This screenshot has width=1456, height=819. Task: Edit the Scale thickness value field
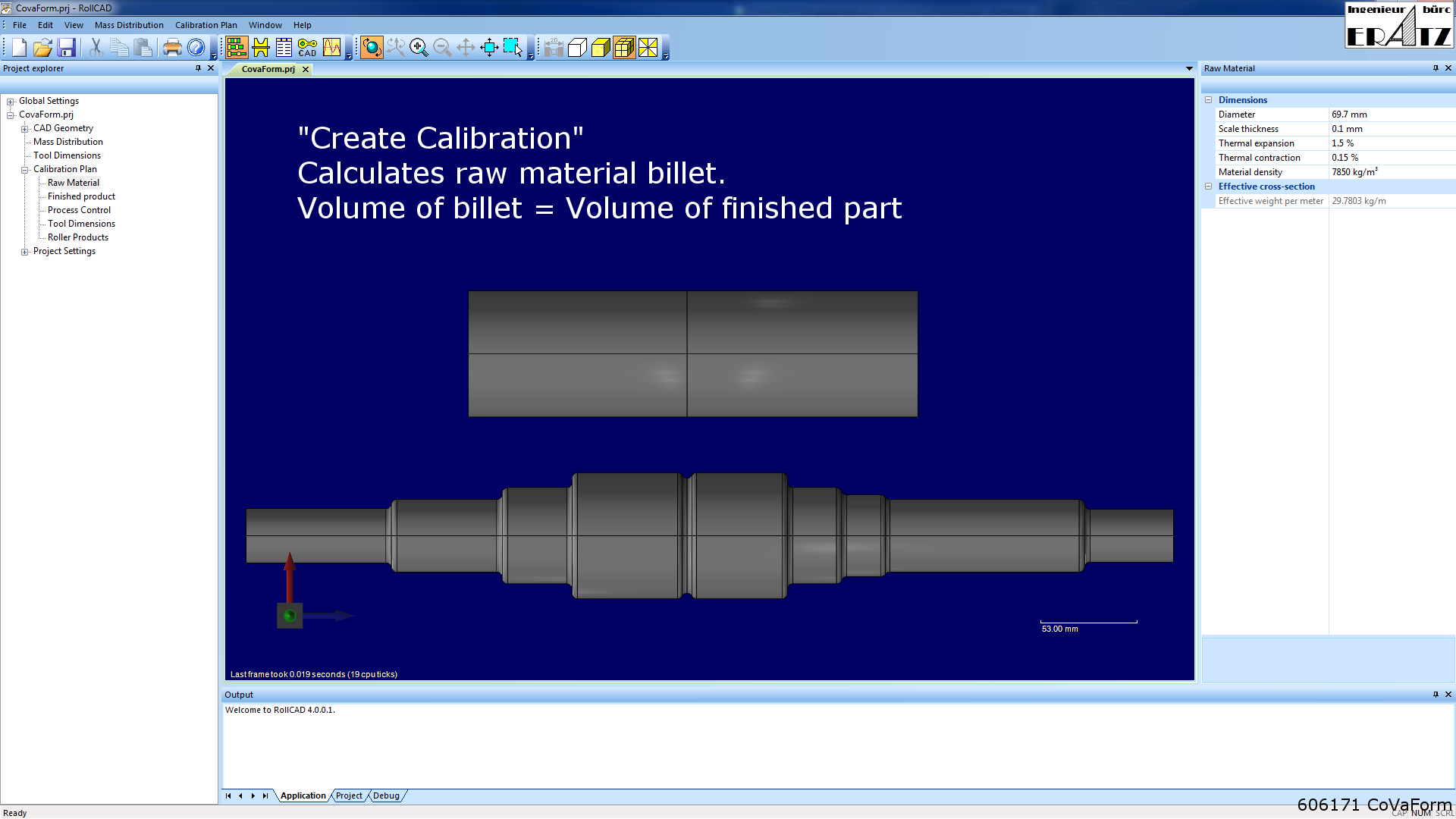[x=1392, y=129]
